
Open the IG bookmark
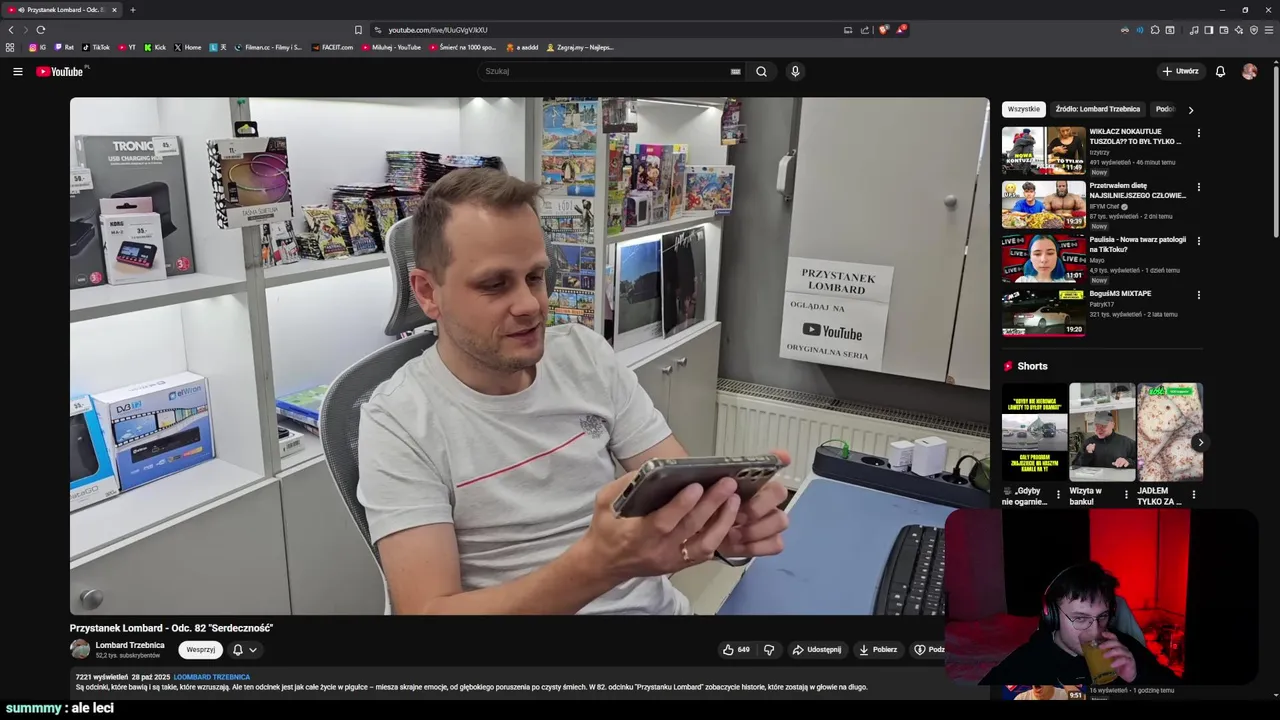tap(37, 47)
